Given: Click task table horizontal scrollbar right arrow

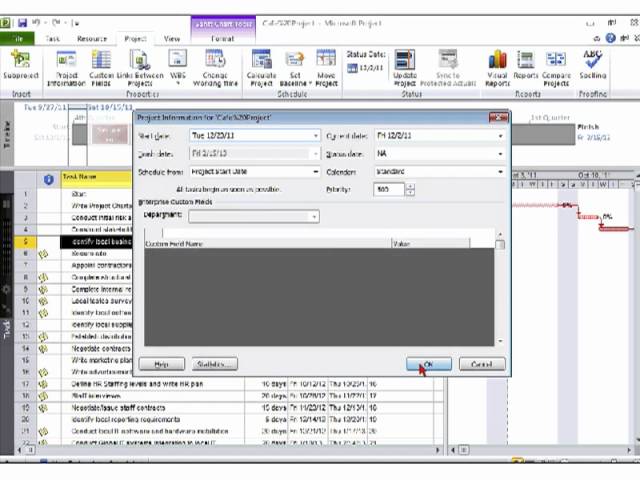Looking at the screenshot, I should 438,450.
